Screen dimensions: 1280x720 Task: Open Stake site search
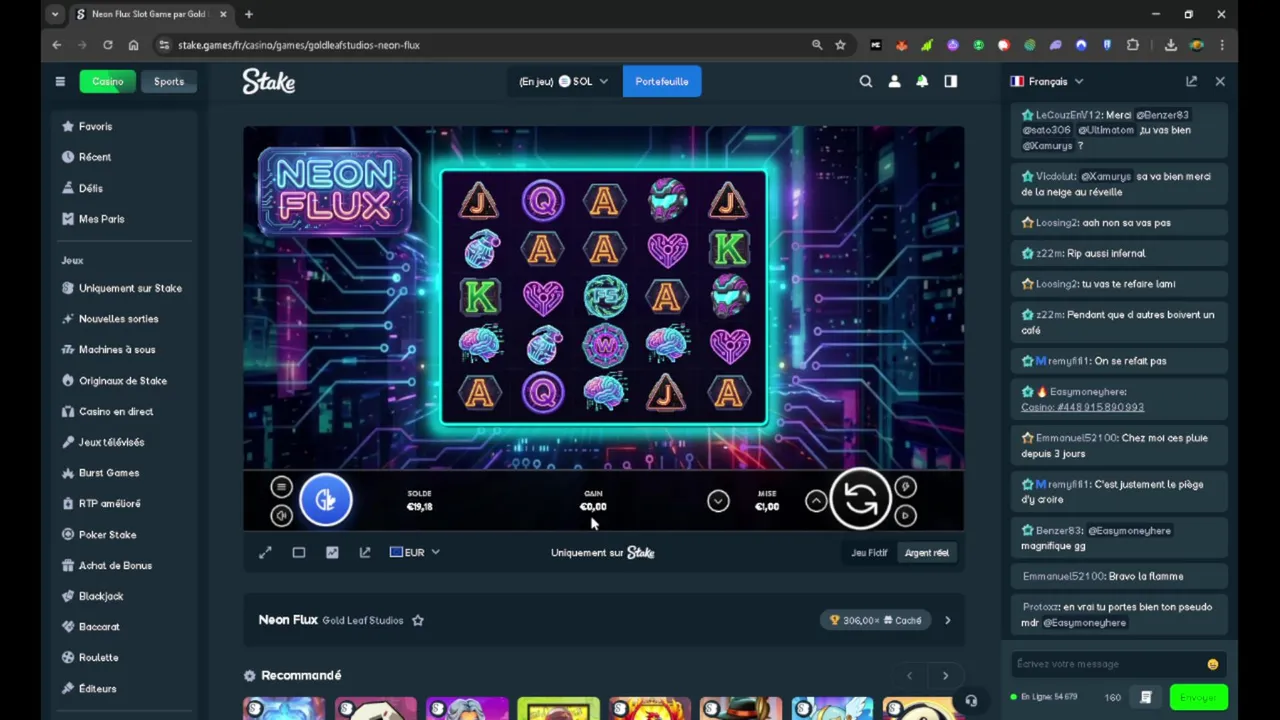[866, 81]
